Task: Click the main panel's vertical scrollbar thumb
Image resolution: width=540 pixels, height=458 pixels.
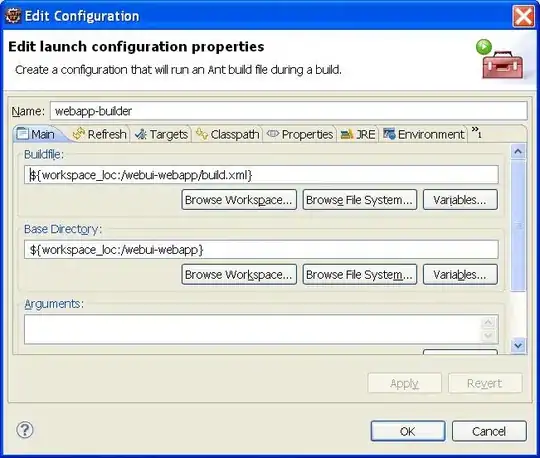Action: 518,225
